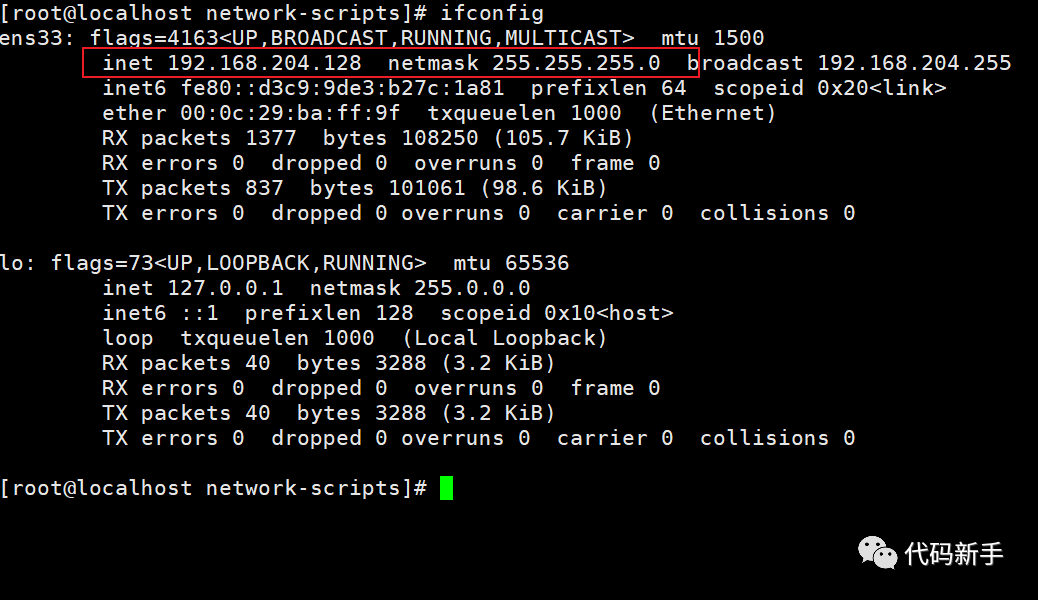Click MAC address '00:0c:29:ba:ff:9f'
1038x600 pixels.
tap(290, 113)
